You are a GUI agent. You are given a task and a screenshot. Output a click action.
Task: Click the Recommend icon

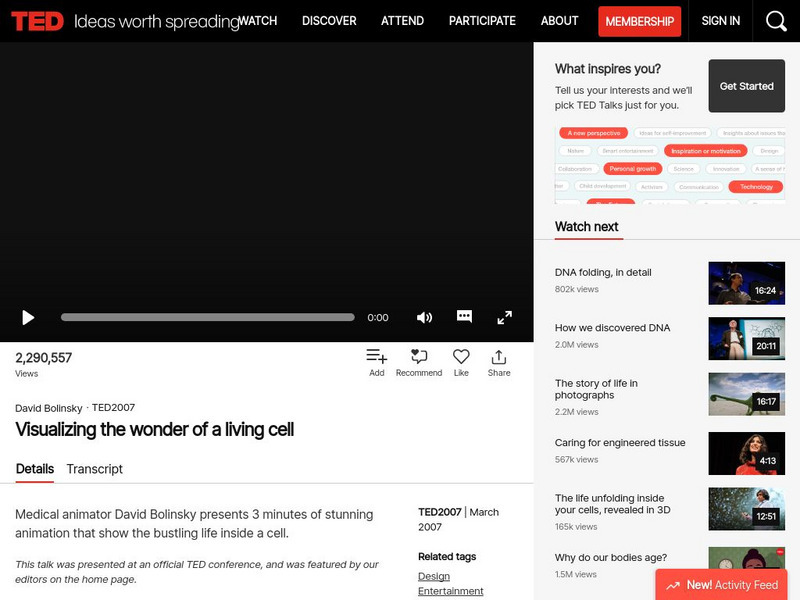pyautogui.click(x=419, y=357)
